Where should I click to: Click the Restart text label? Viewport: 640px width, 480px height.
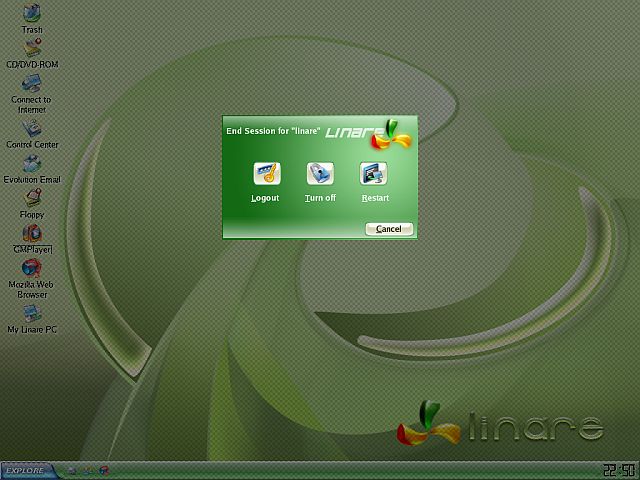click(x=375, y=198)
